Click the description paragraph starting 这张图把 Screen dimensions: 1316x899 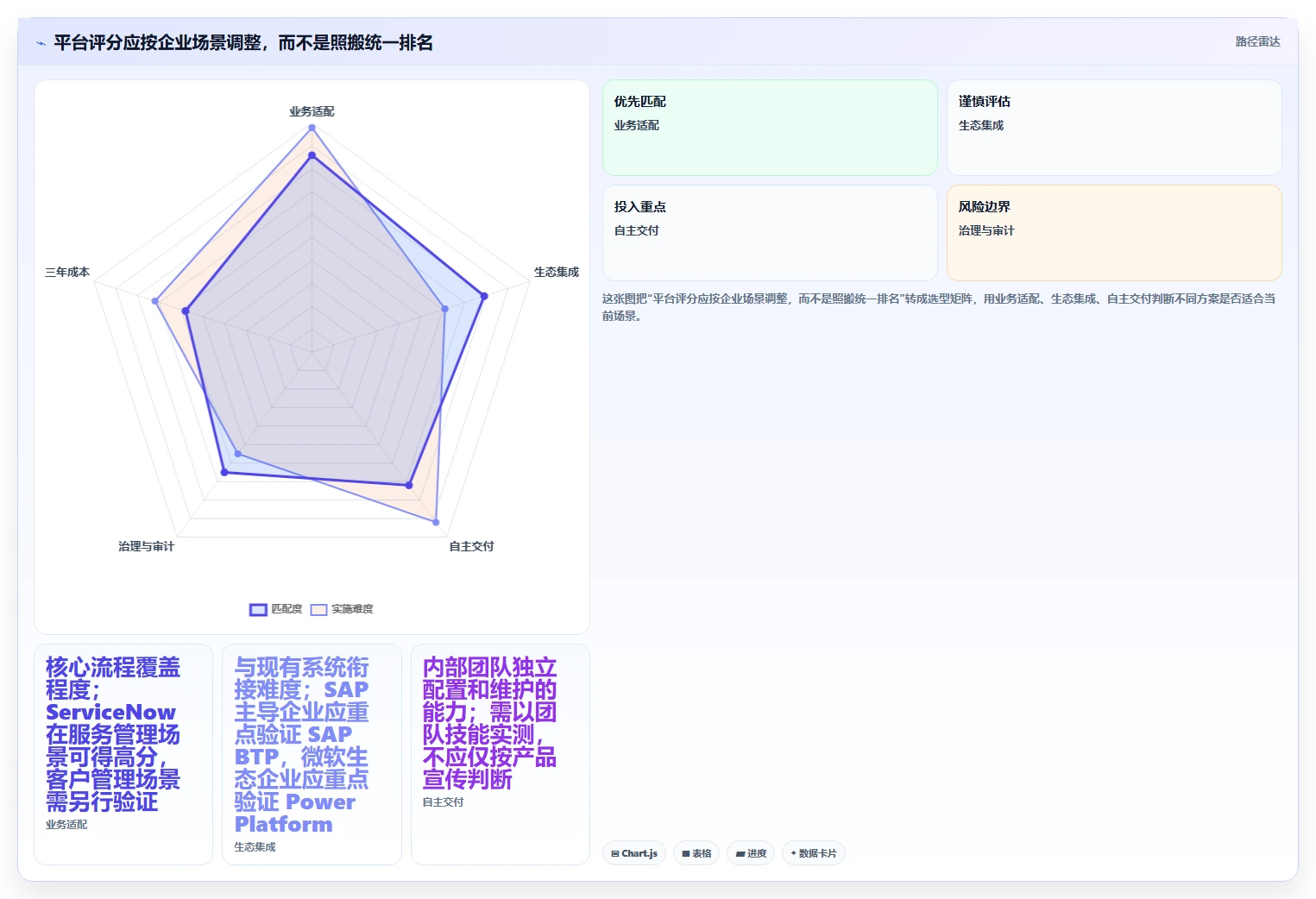939,307
